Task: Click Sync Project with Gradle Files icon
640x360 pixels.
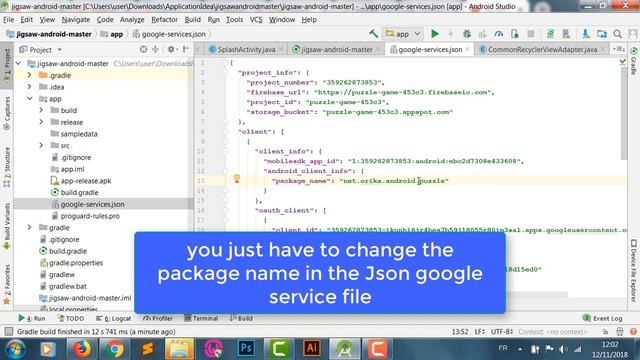Action: click(550, 34)
